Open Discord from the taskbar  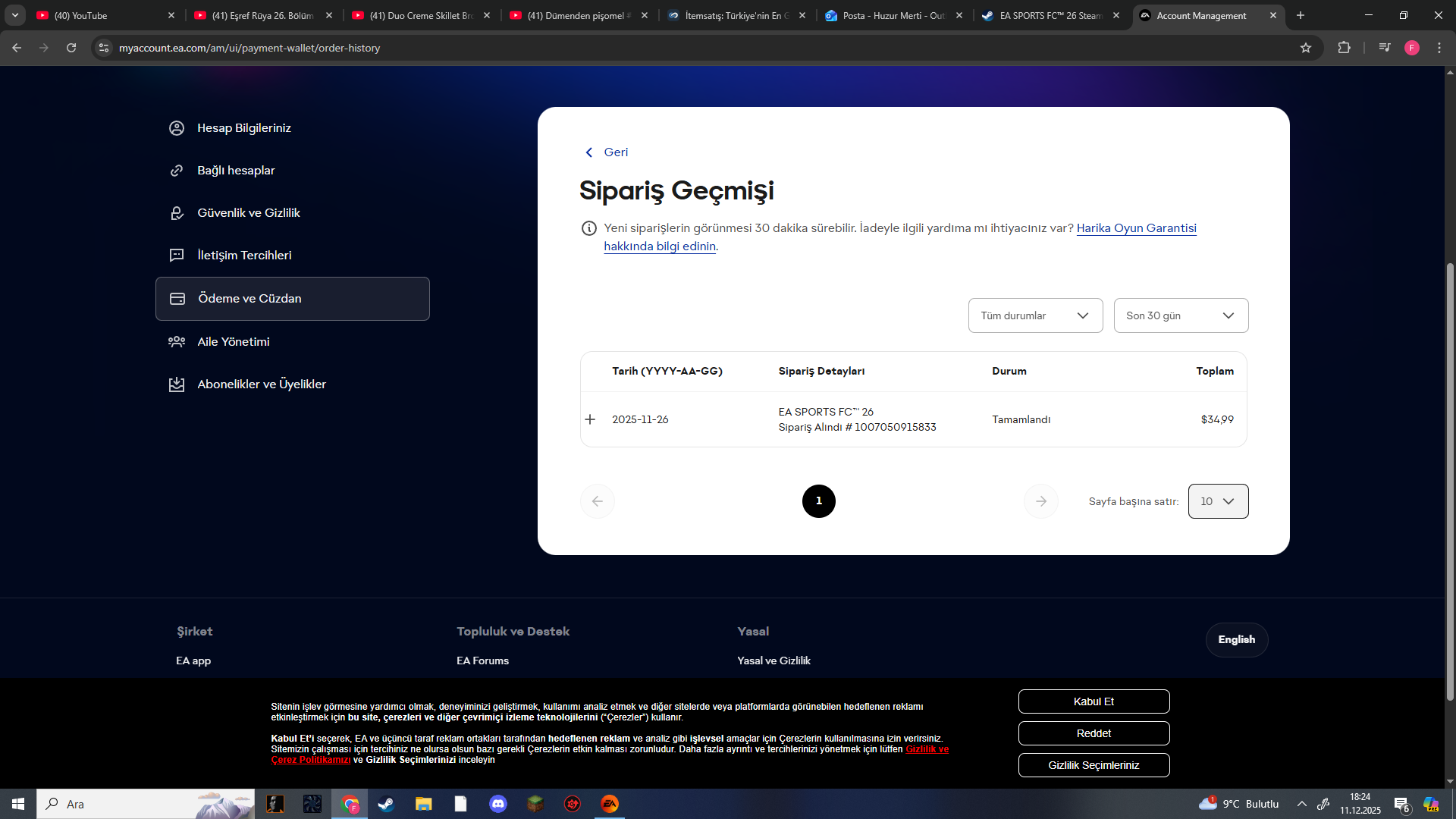[x=497, y=804]
